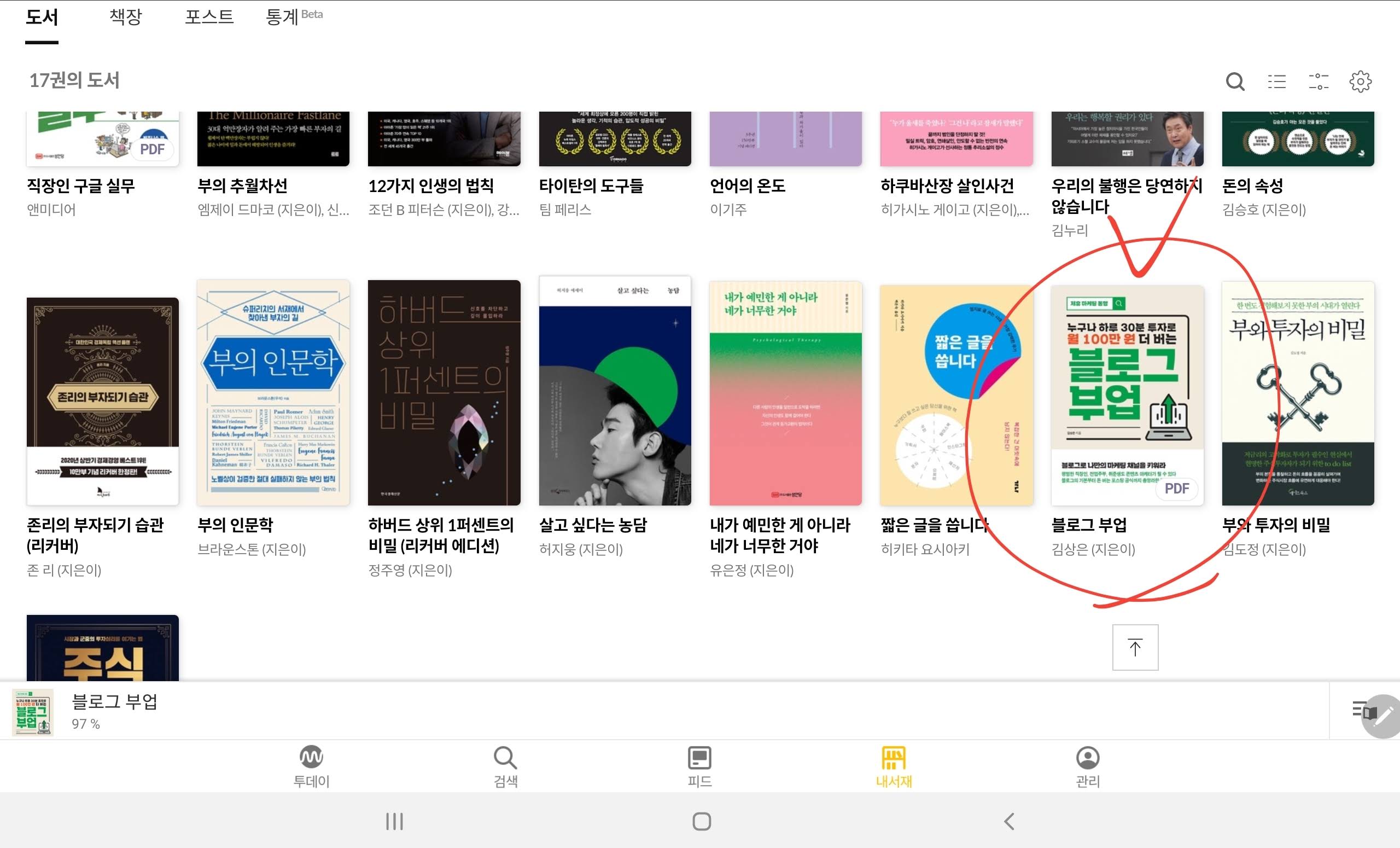Click author 김누리

pyautogui.click(x=1069, y=230)
